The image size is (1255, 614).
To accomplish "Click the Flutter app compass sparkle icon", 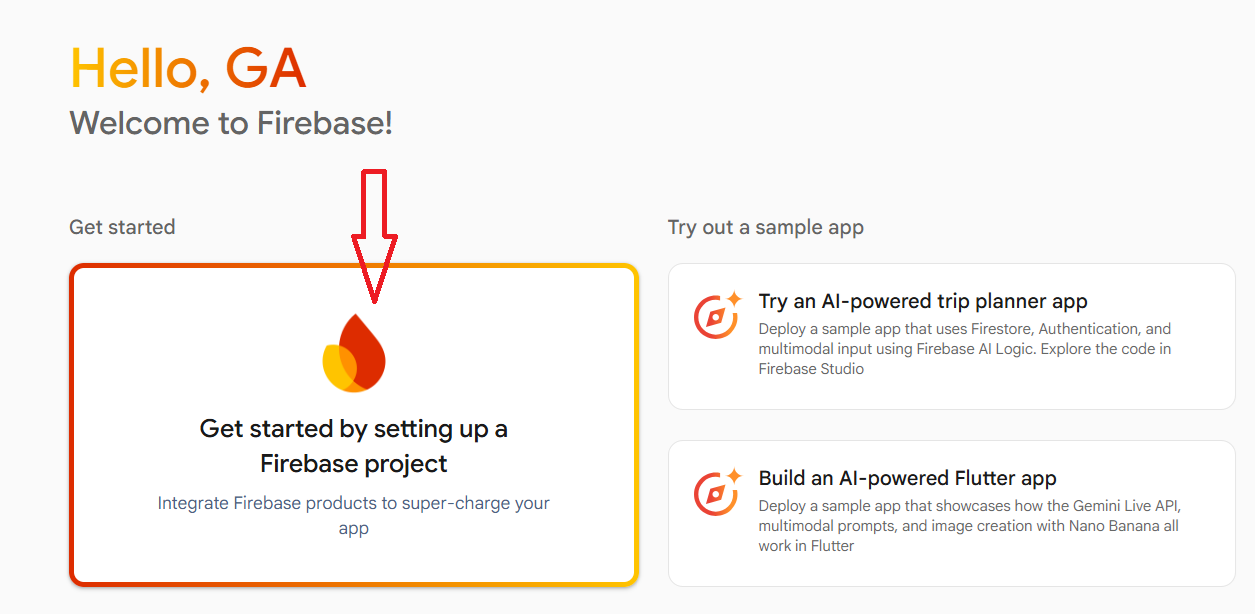I will coord(717,492).
